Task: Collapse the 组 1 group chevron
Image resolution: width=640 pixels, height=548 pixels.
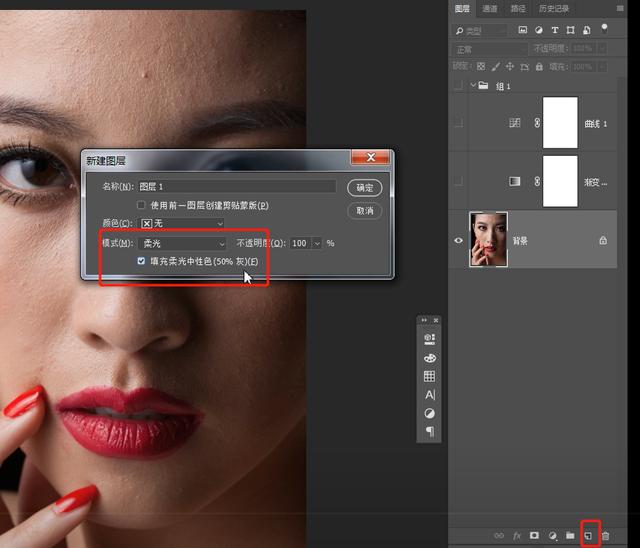Action: point(473,85)
